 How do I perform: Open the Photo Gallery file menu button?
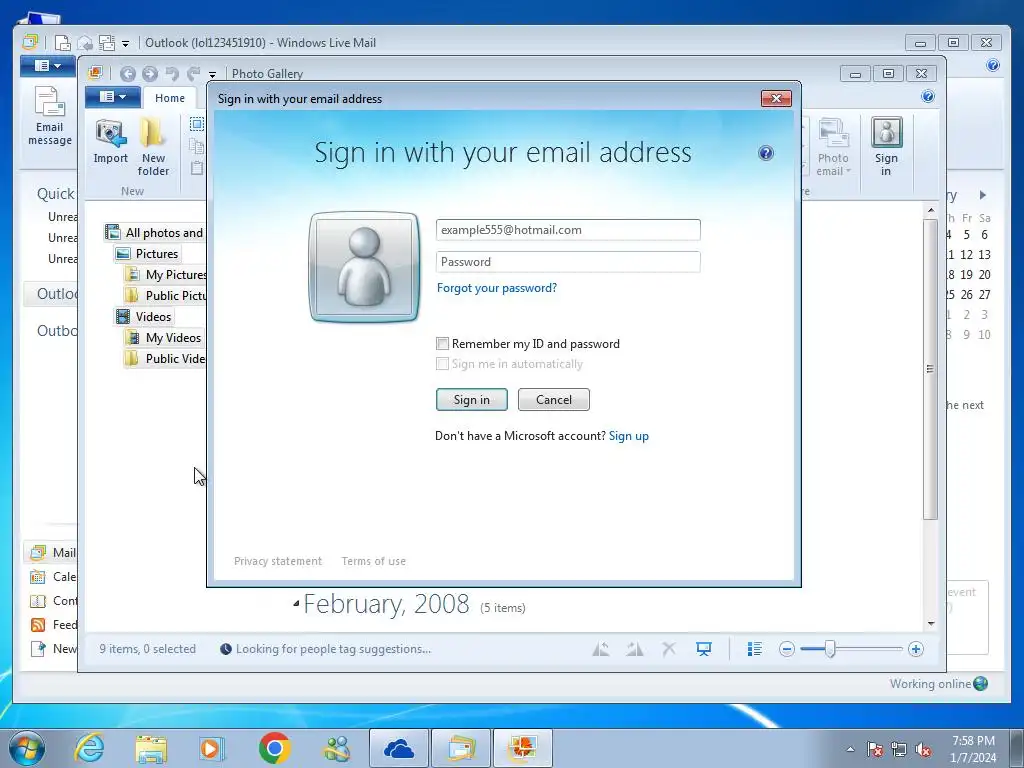click(112, 97)
